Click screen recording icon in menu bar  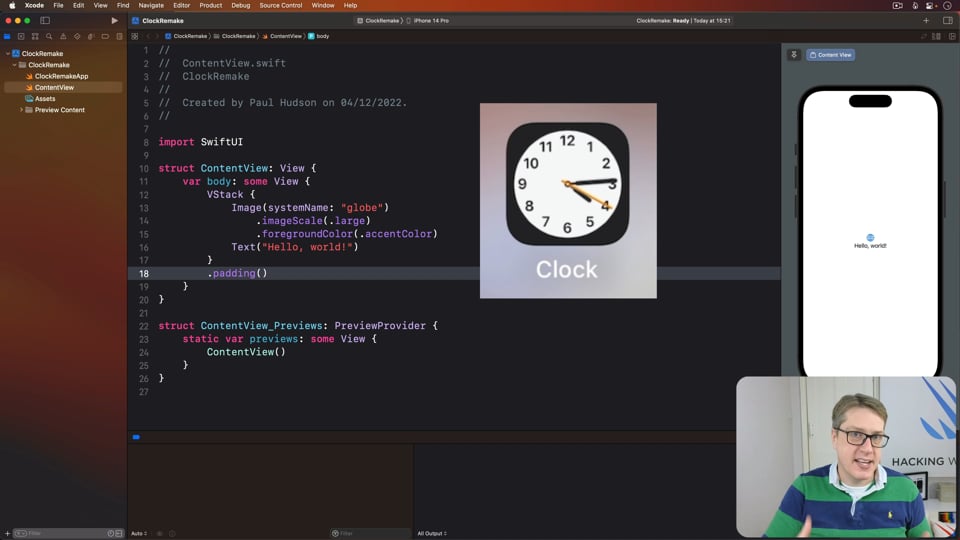pos(898,5)
